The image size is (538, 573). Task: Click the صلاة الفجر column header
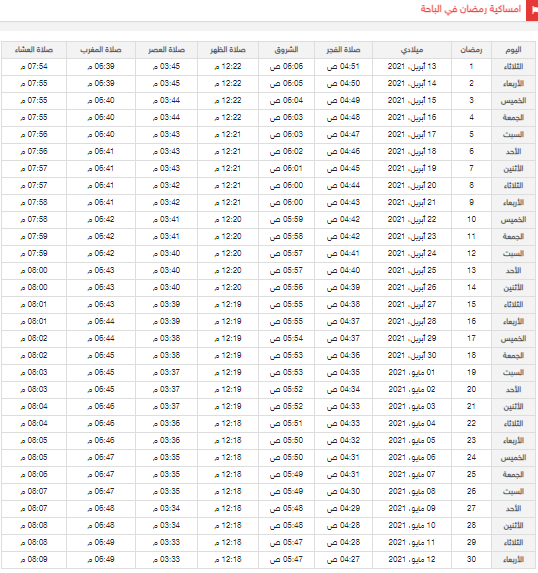(343, 50)
